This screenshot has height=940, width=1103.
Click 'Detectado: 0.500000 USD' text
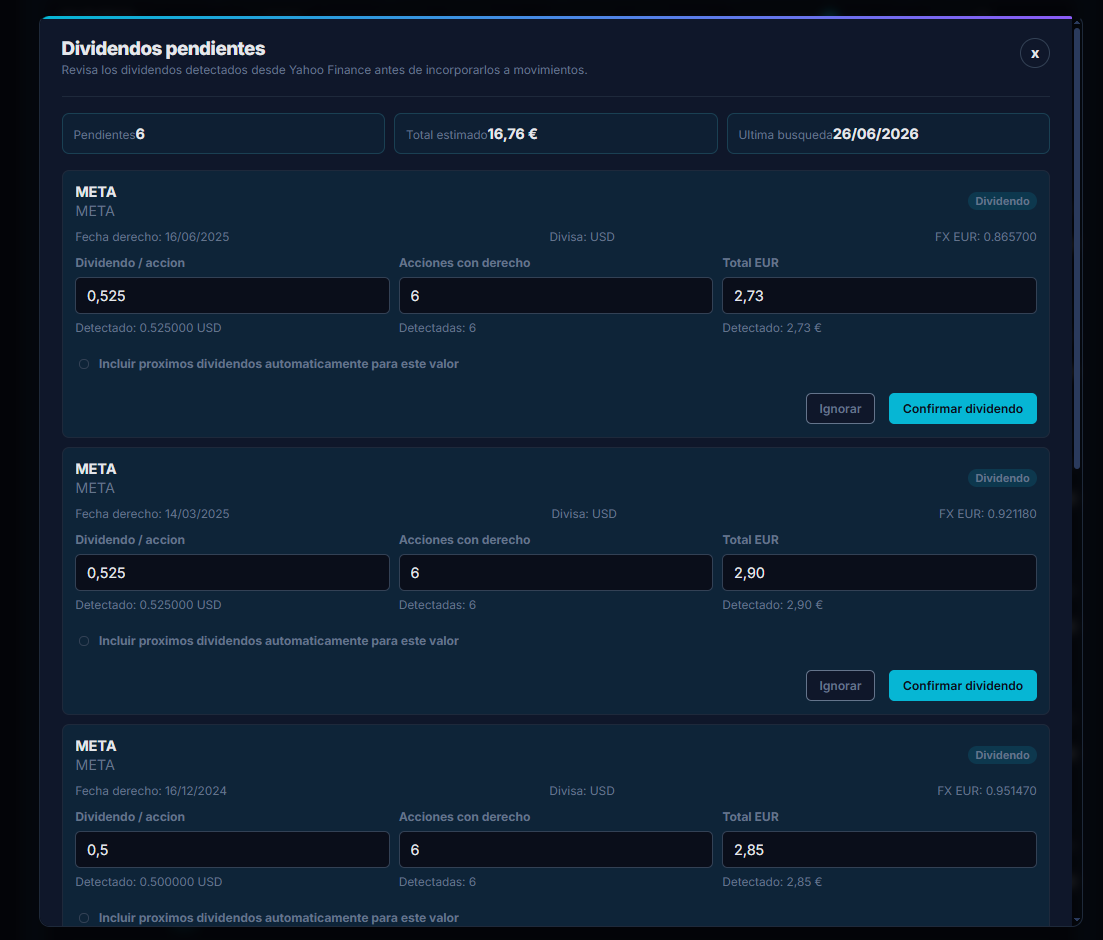[x=148, y=882]
